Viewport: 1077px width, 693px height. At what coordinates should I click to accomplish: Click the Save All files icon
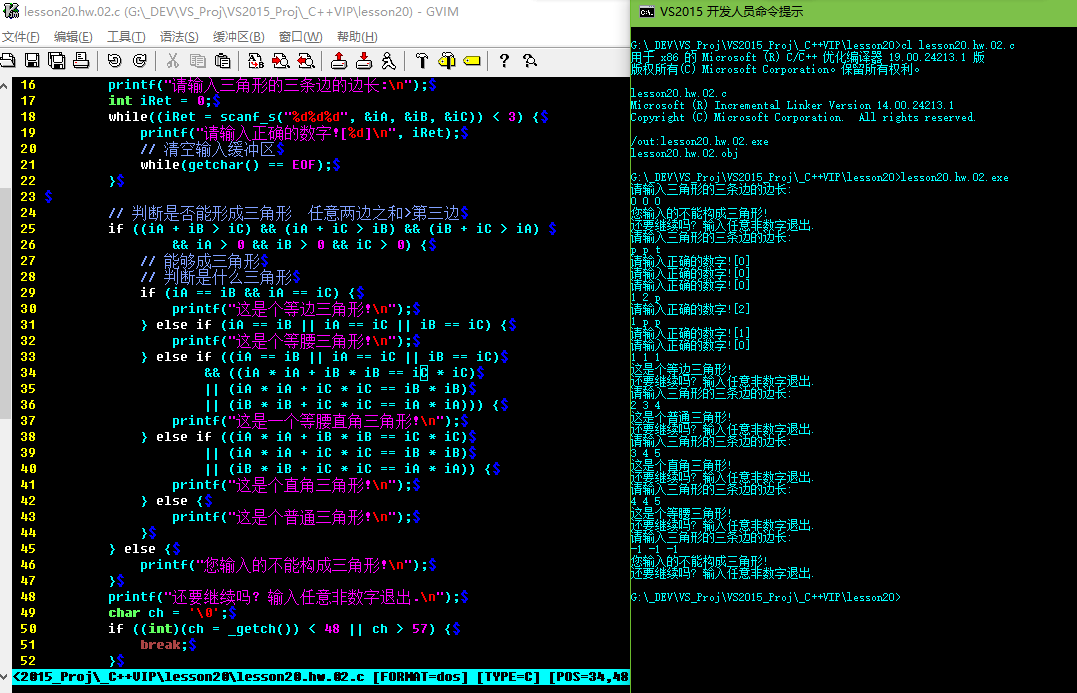tap(56, 61)
